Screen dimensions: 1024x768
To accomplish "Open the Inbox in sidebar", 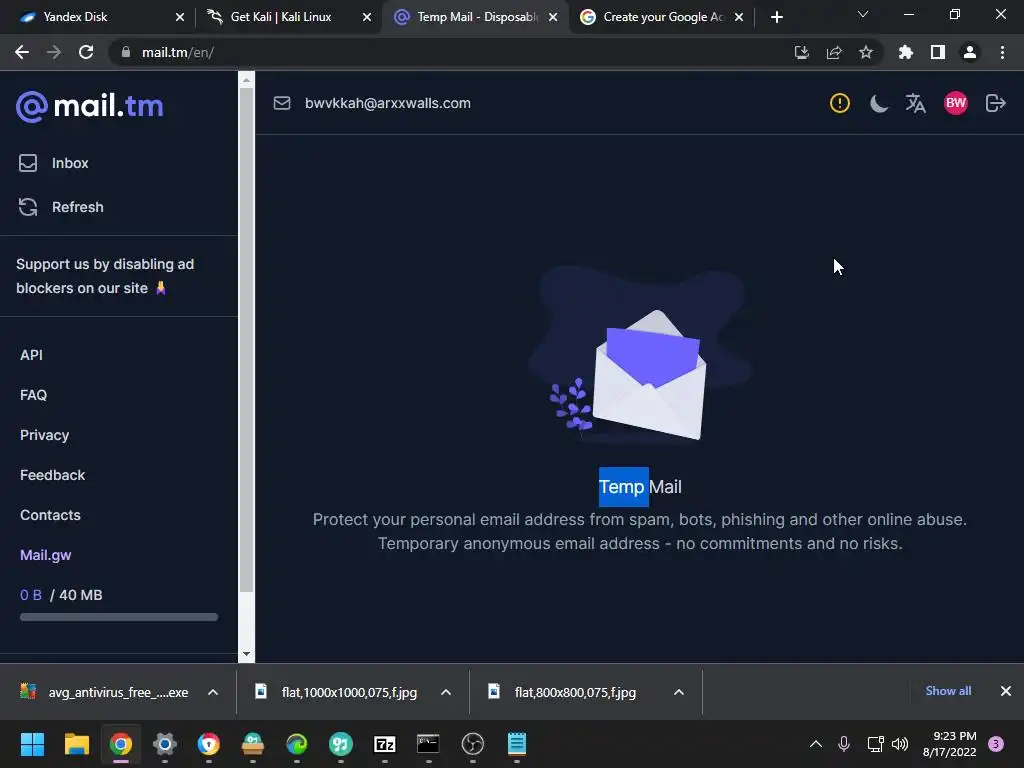I will click(54, 163).
